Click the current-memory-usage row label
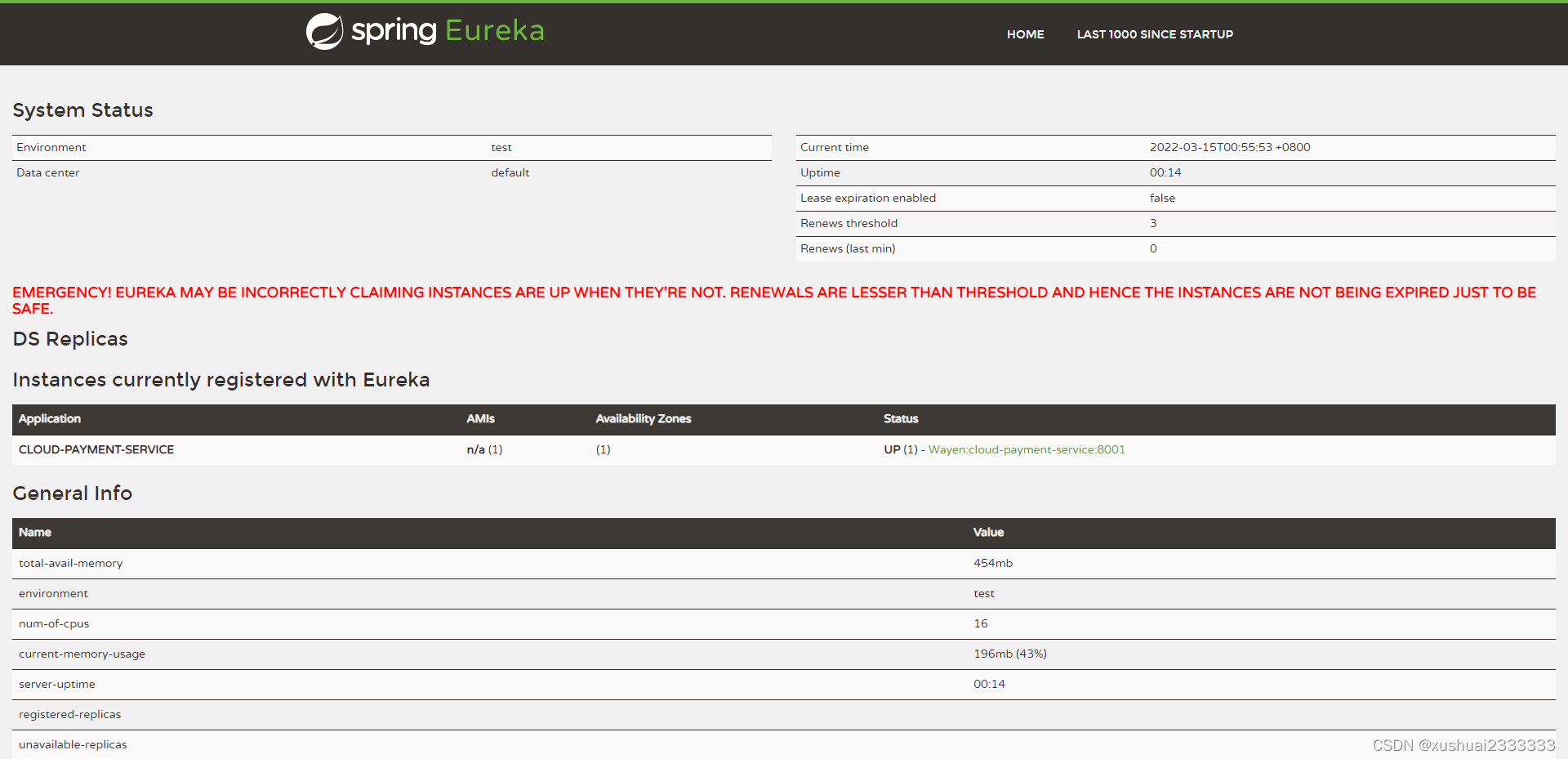The width and height of the screenshot is (1568, 759). tap(82, 654)
